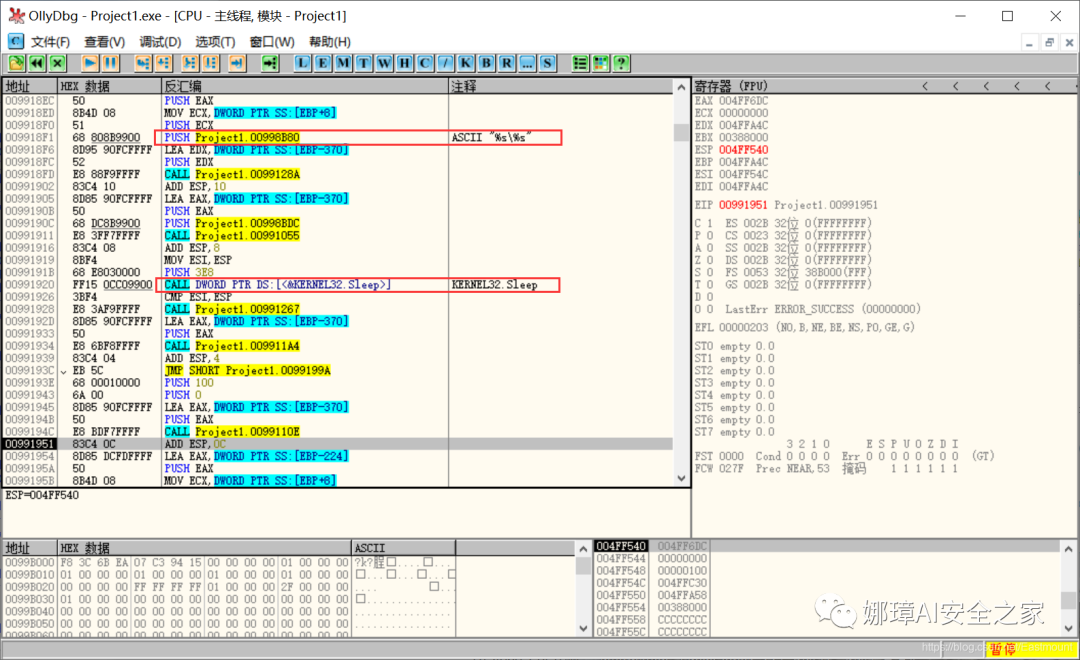Toggle the D direction flag value
The height and width of the screenshot is (660, 1080).
tap(710, 297)
